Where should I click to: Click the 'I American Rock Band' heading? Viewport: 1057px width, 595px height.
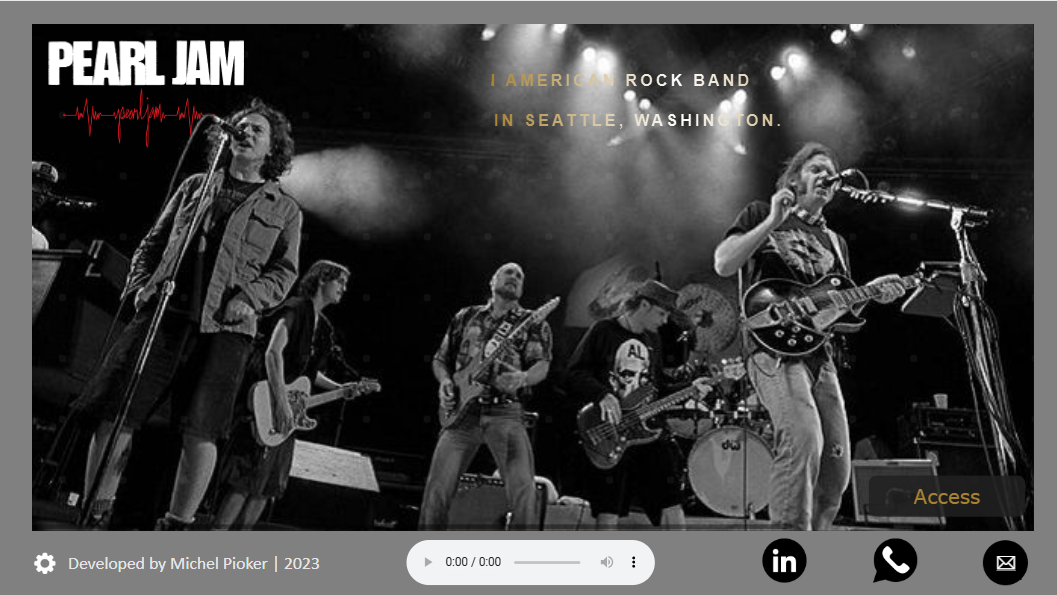coord(620,80)
